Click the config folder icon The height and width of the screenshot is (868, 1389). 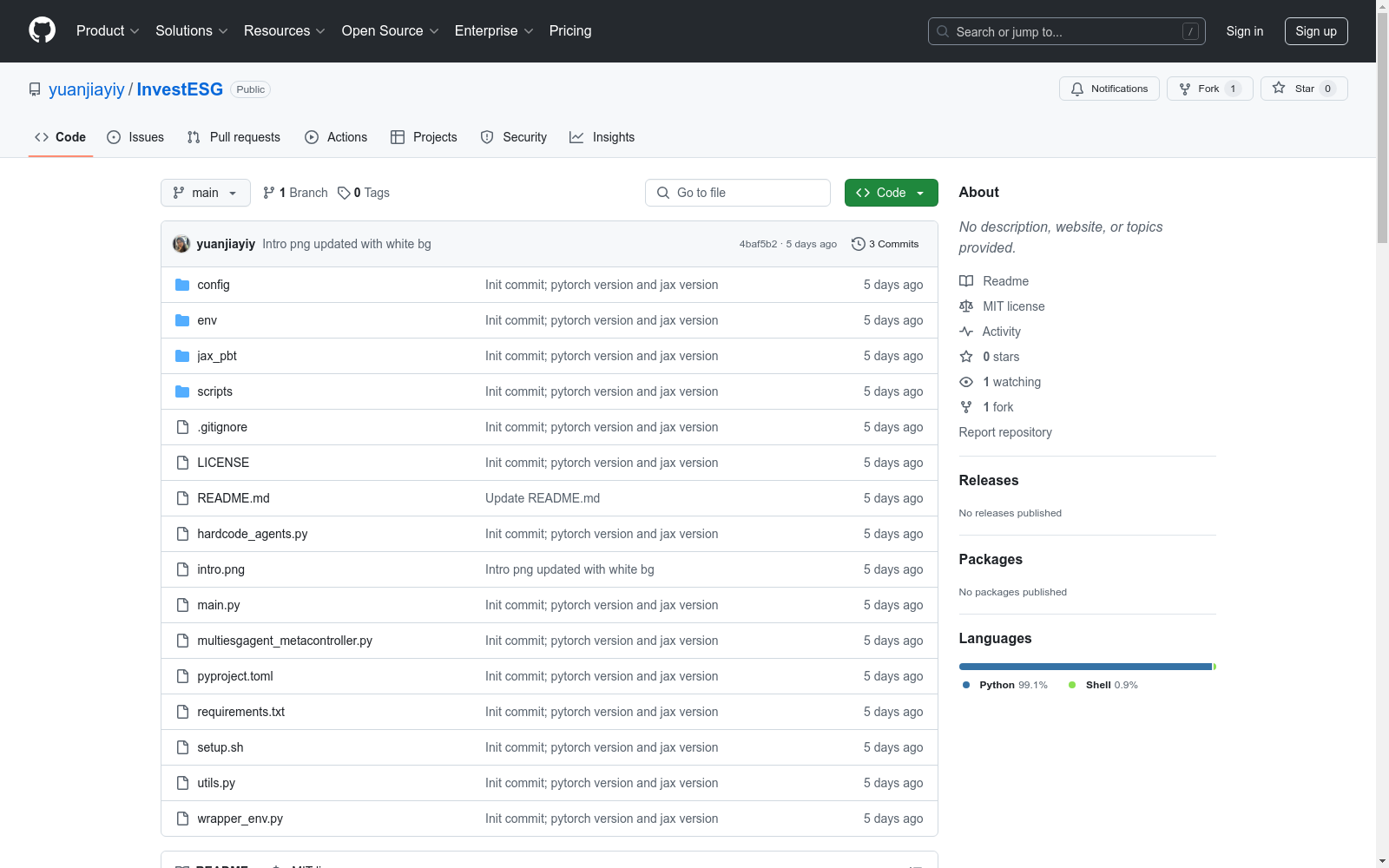coord(182,285)
